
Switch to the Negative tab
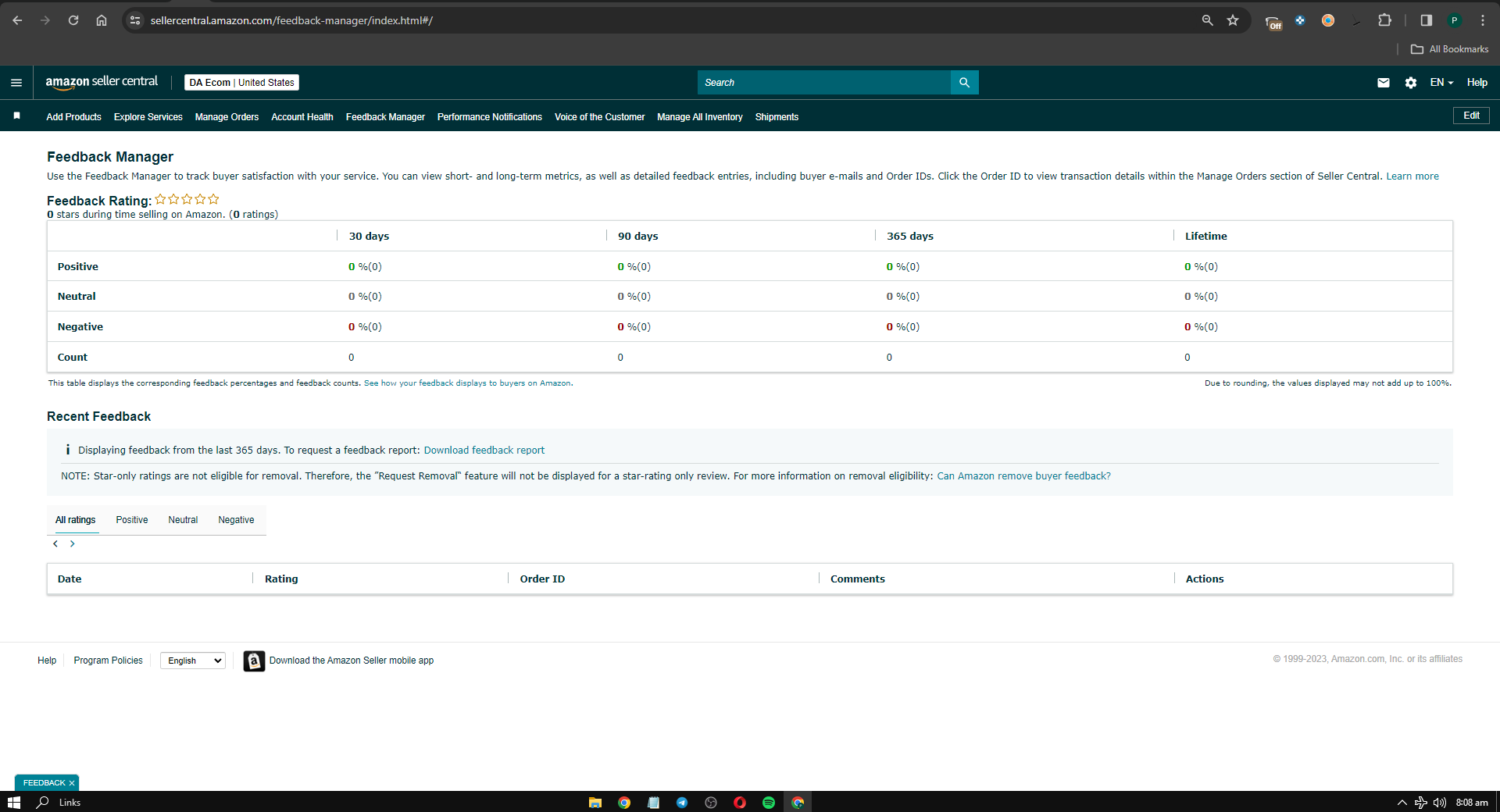coord(236,520)
